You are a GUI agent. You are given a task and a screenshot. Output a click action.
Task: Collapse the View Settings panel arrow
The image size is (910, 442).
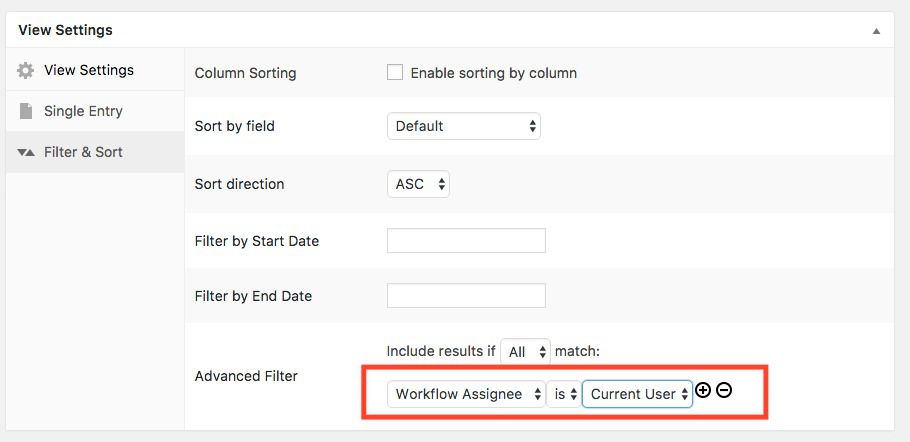[x=876, y=31]
